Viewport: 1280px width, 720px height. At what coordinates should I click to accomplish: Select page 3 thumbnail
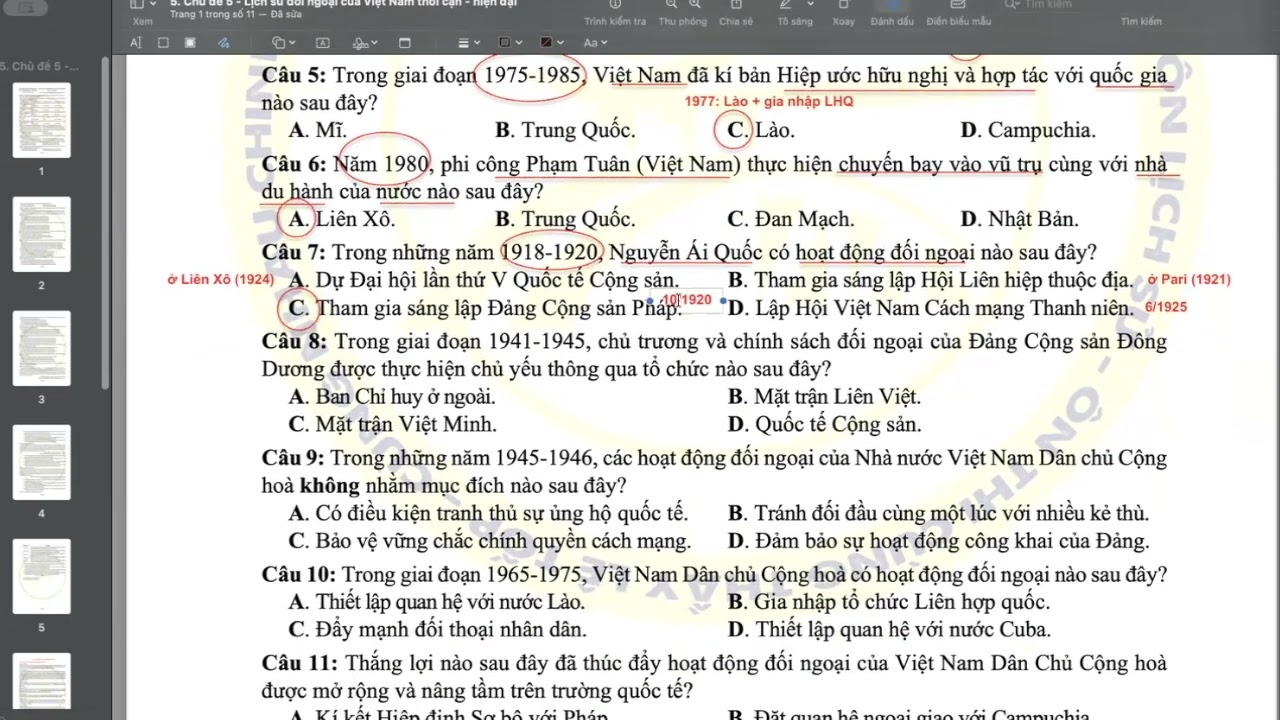tap(41, 348)
